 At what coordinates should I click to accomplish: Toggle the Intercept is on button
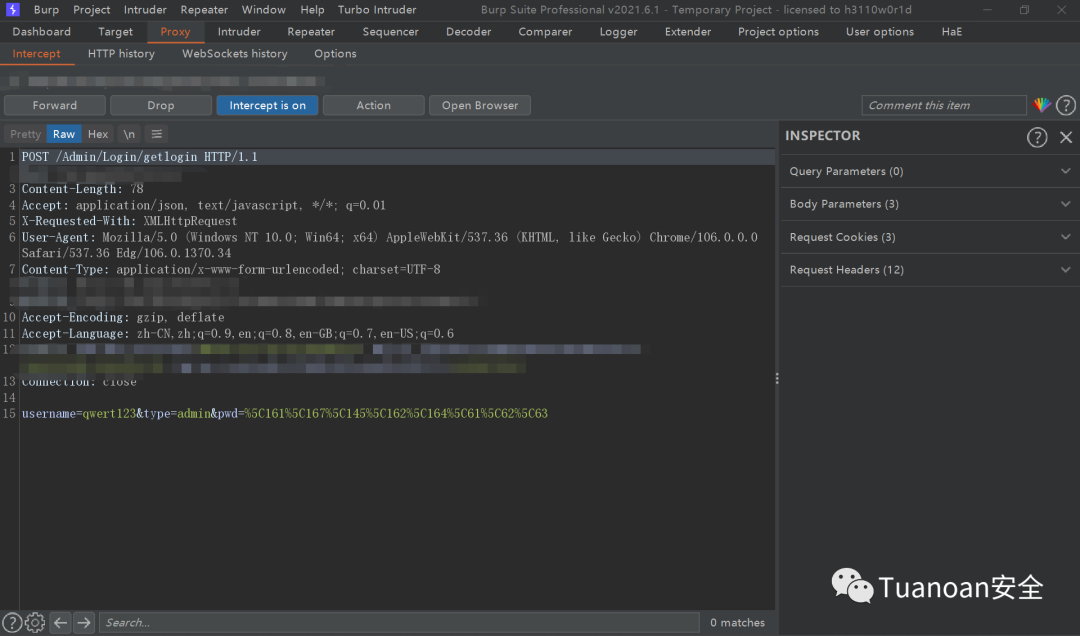(267, 105)
